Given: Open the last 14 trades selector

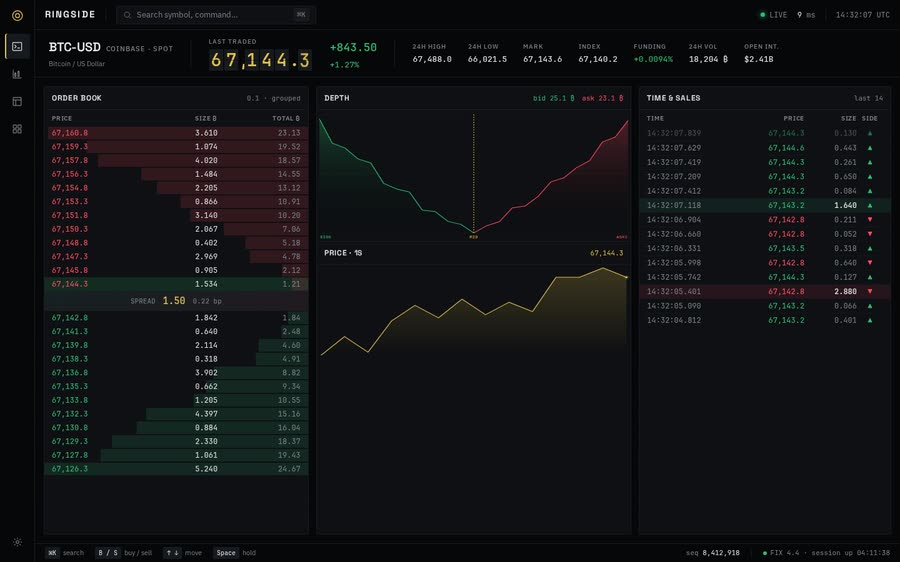Looking at the screenshot, I should click(x=868, y=98).
